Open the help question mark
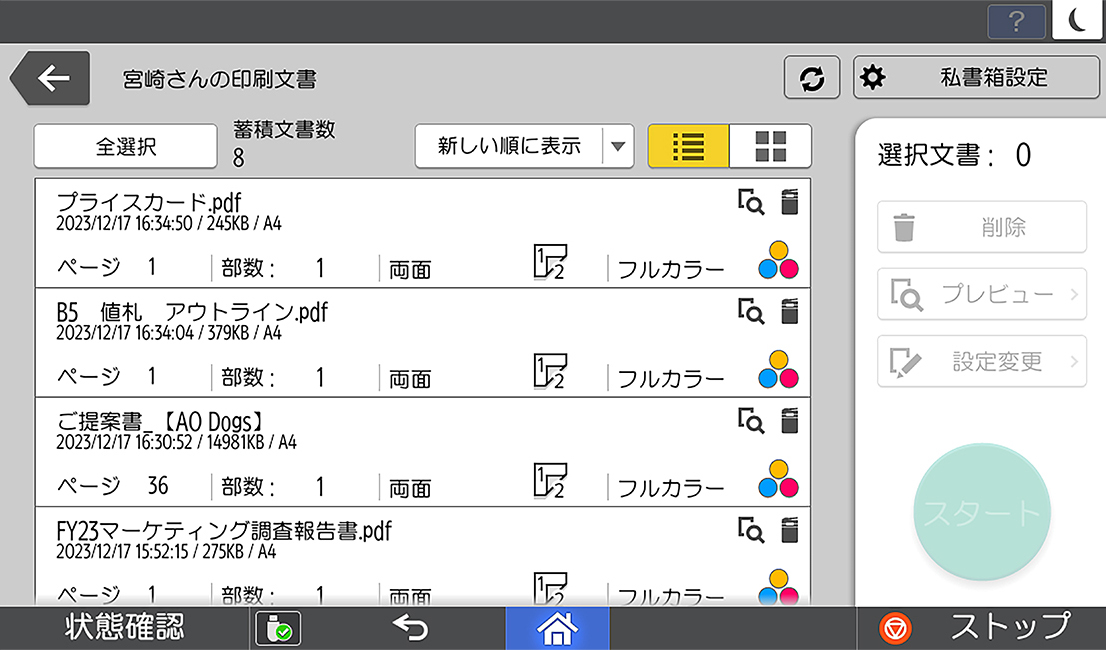The image size is (1106, 650). click(1016, 21)
